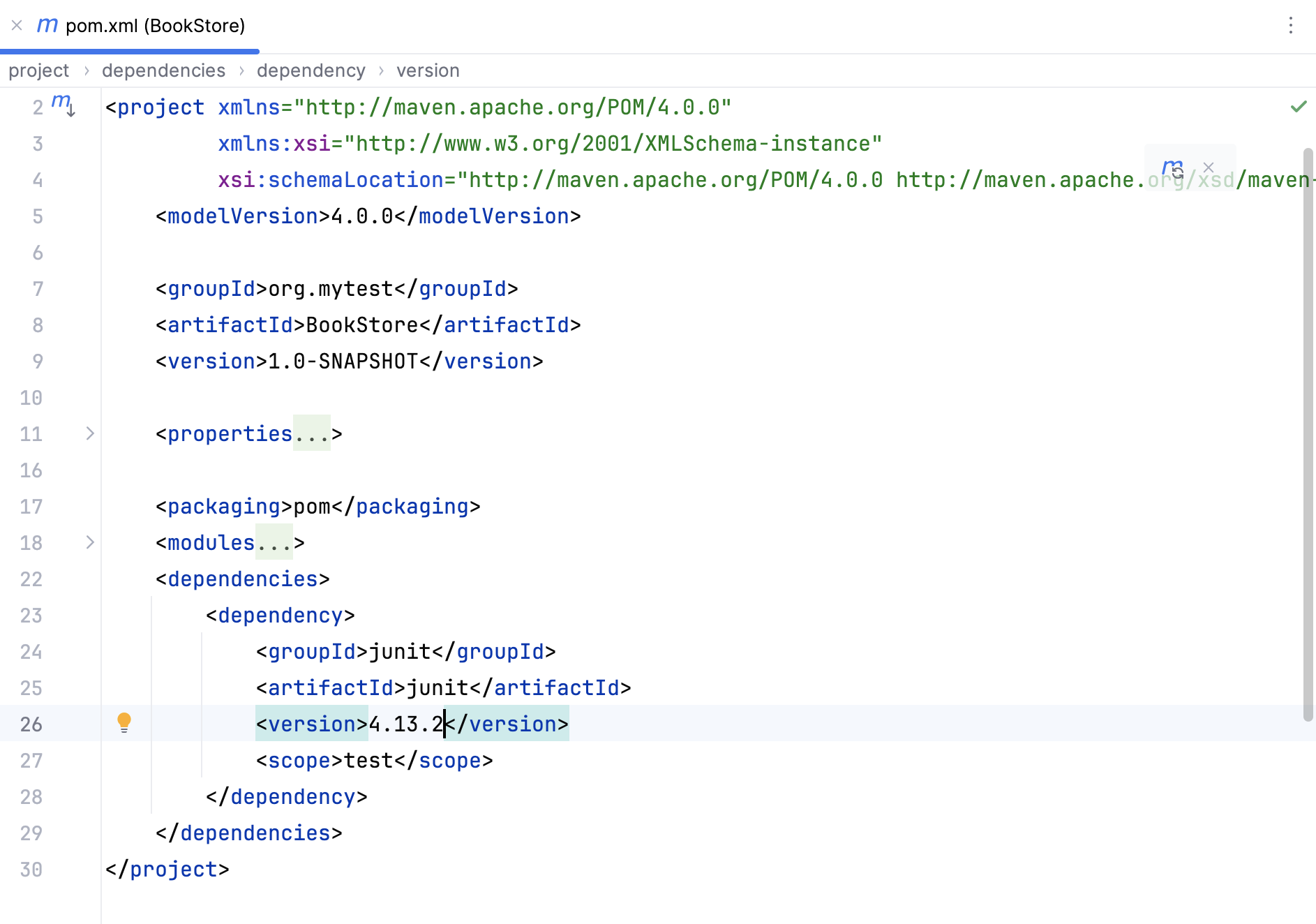Click line number 26 in the gutter
Viewport: 1316px width, 924px height.
coord(31,724)
